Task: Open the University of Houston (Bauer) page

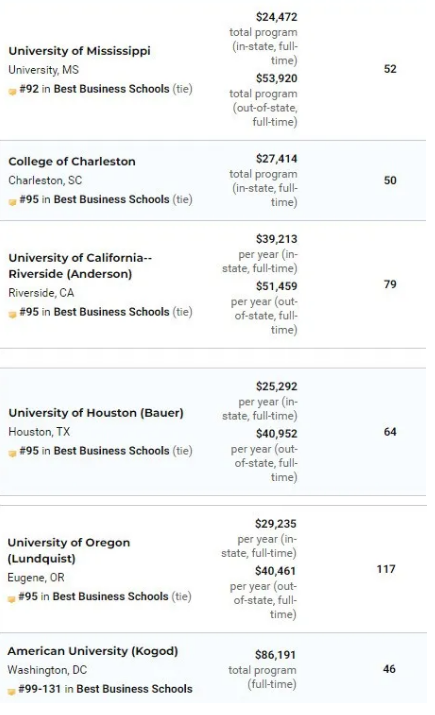Action: [96, 413]
